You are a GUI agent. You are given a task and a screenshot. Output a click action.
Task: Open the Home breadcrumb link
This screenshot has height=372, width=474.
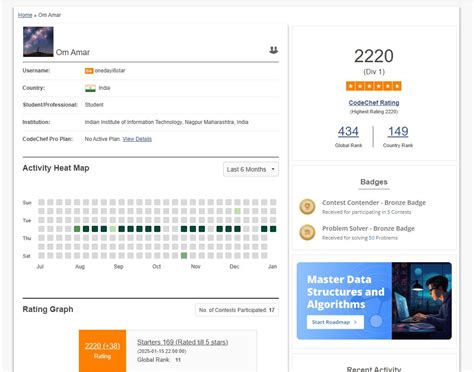[x=25, y=15]
